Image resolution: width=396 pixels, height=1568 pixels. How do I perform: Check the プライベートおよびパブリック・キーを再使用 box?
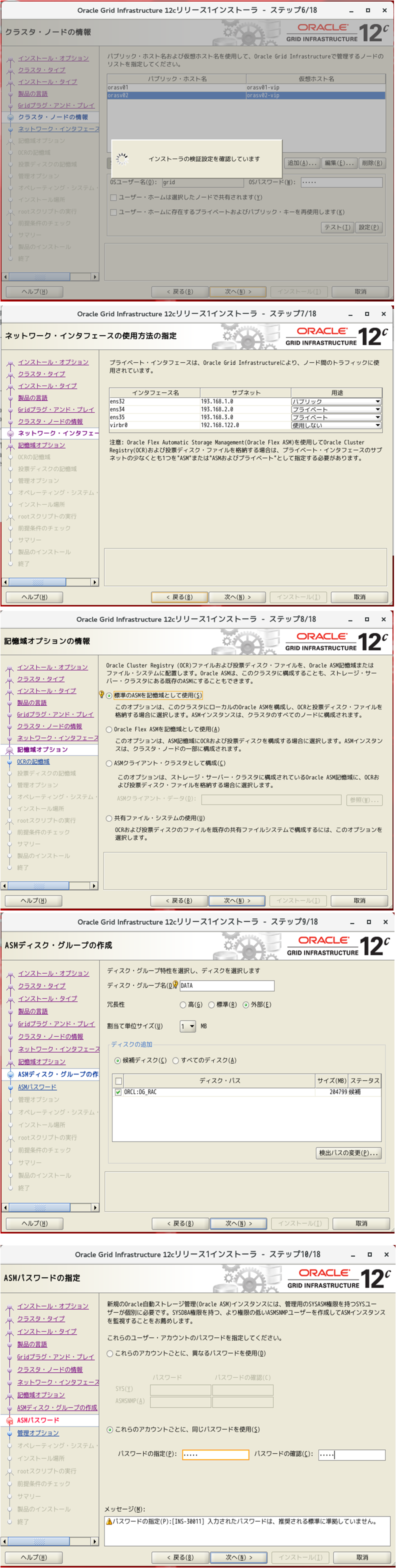(113, 212)
